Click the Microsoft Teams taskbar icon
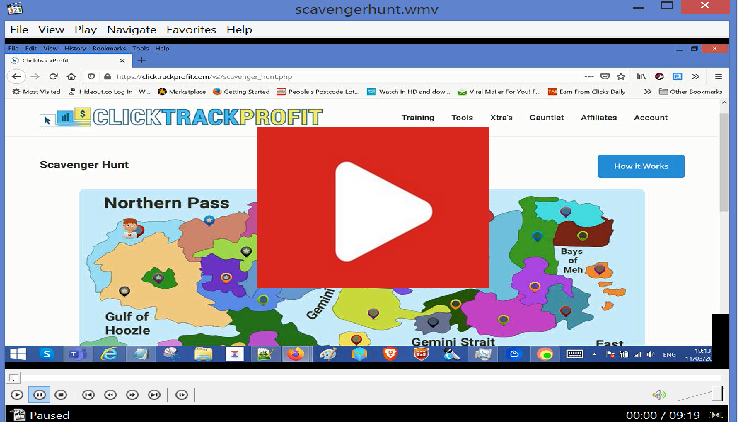Viewport: 738px width, 422px height. click(x=77, y=354)
